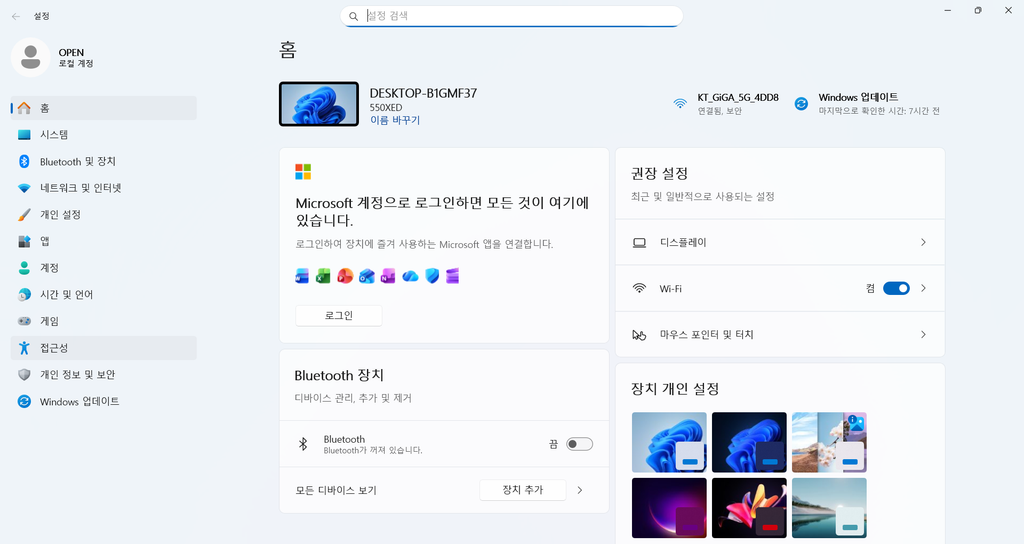This screenshot has height=544, width=1024.
Task: Click the Wi-Fi status icon near KT_GiGA_5G_4DD8
Action: click(680, 103)
